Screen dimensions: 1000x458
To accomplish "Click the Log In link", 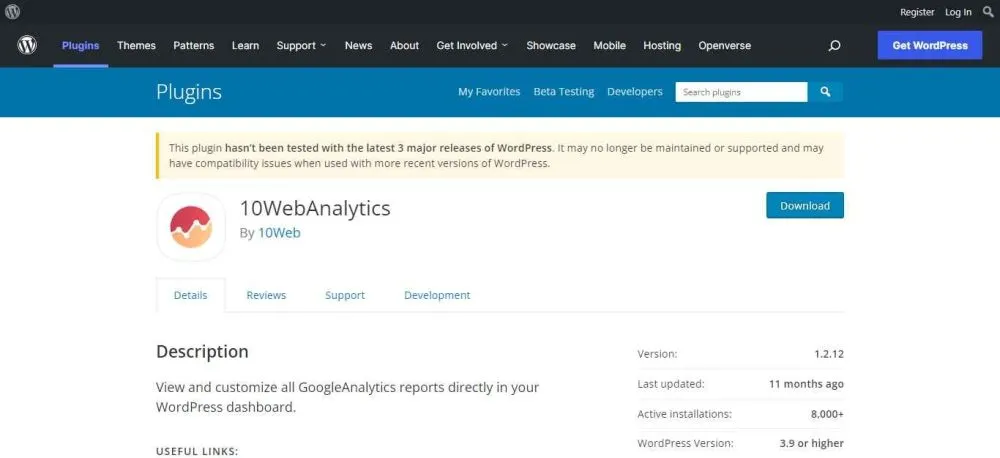I will [x=958, y=12].
